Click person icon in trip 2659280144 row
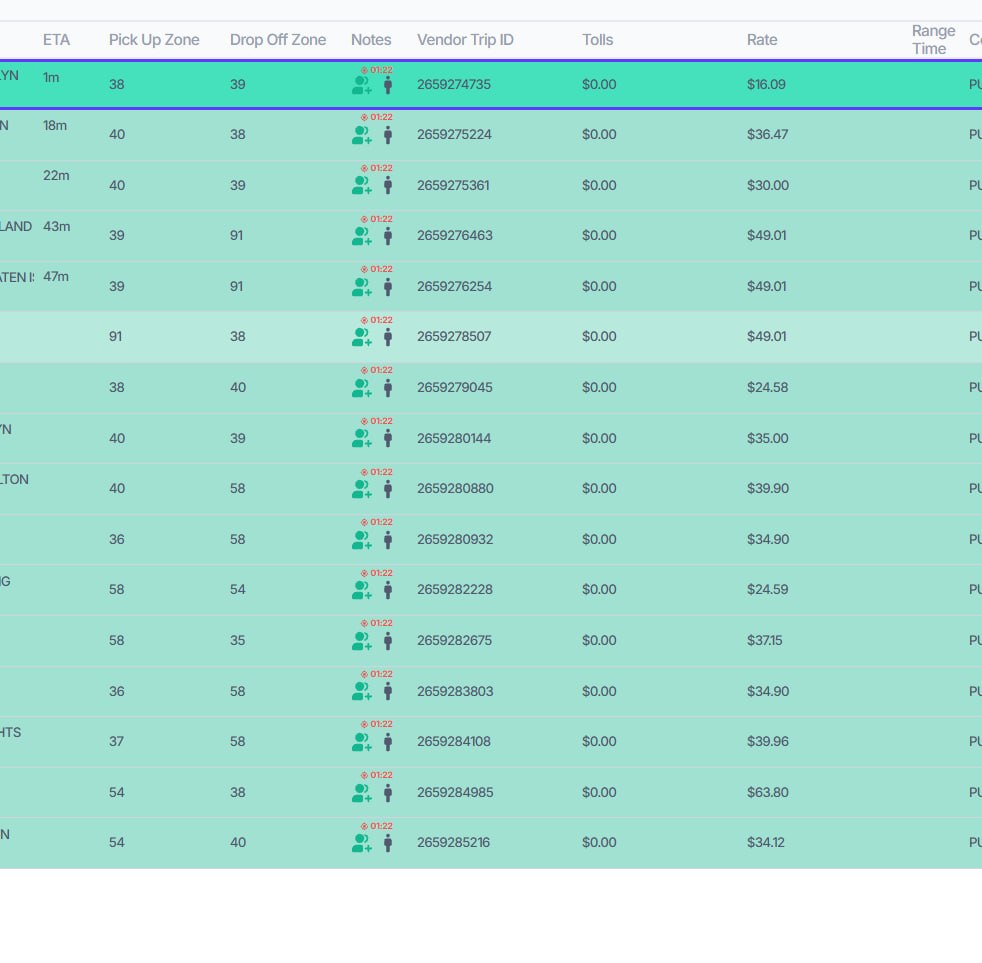The width and height of the screenshot is (982, 963). coord(388,438)
